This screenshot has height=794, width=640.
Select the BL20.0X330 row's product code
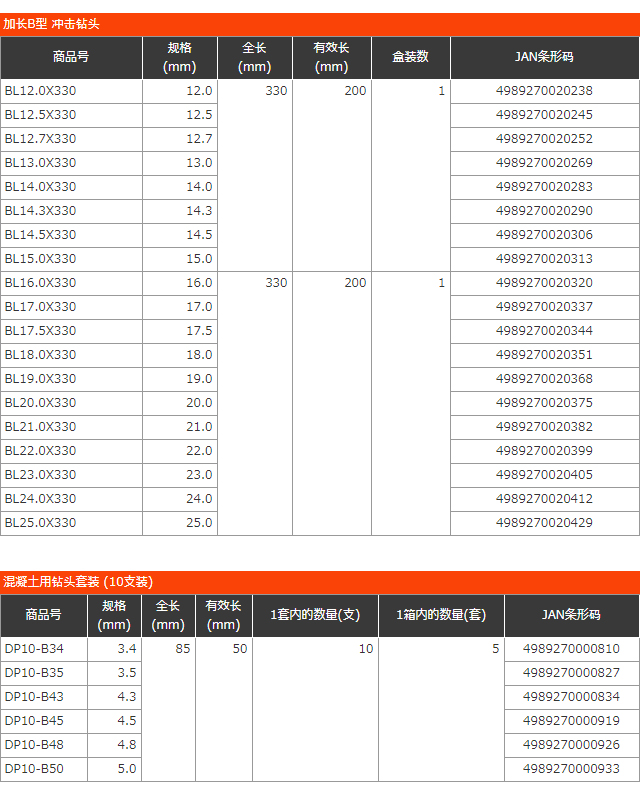[41, 403]
